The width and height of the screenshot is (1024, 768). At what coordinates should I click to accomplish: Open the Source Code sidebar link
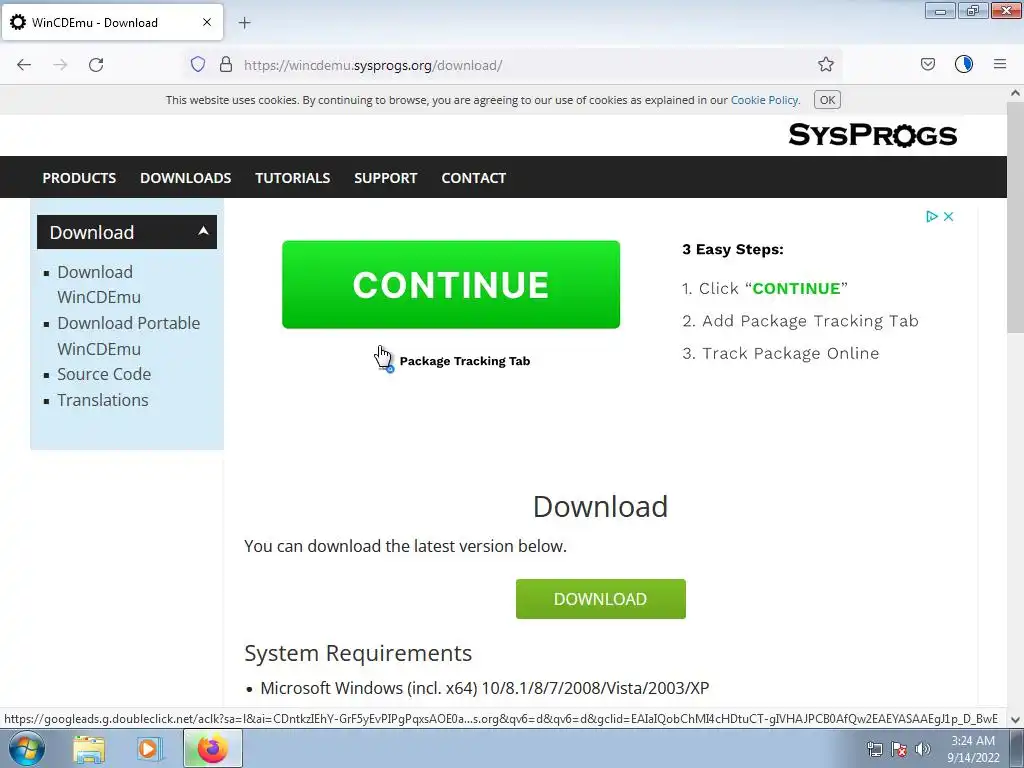coord(104,374)
